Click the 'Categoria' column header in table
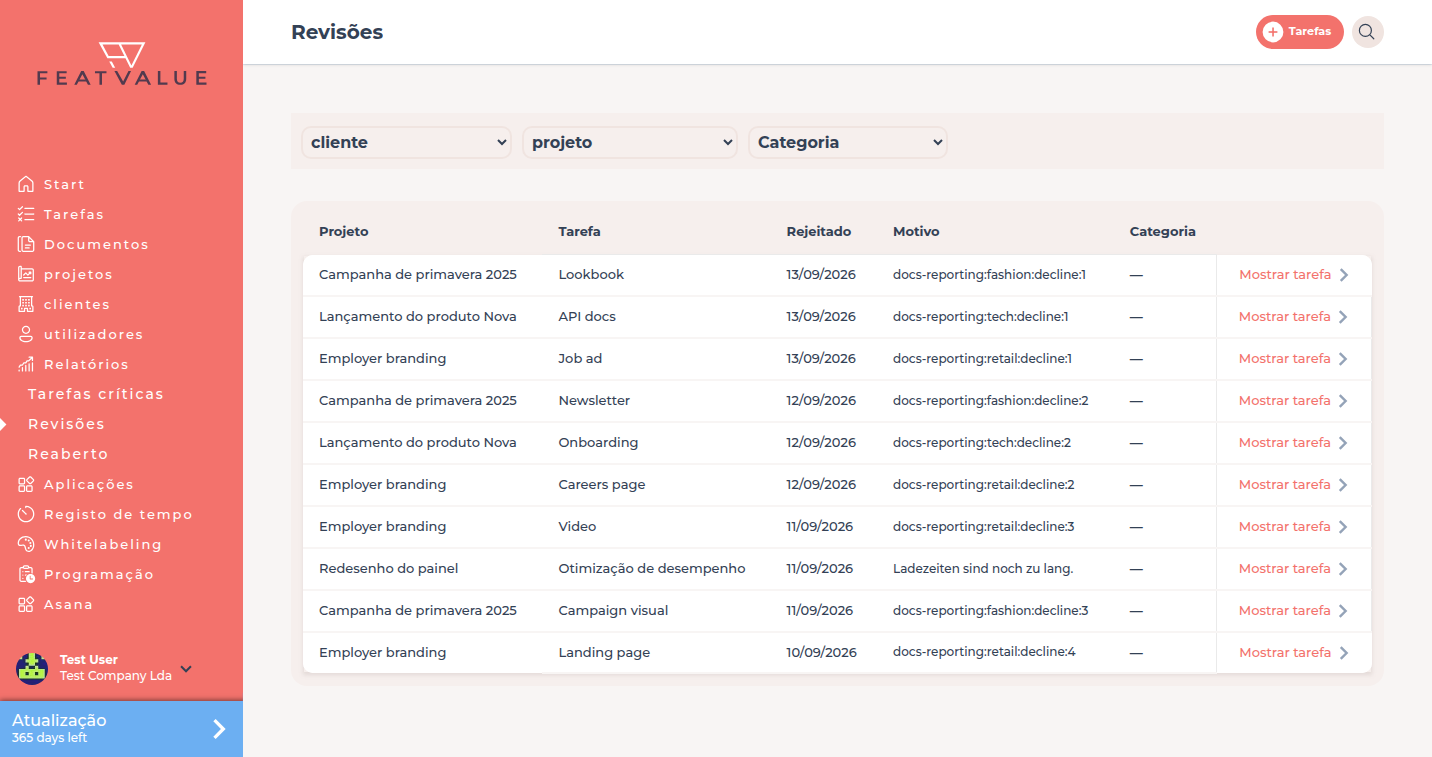 click(1163, 231)
